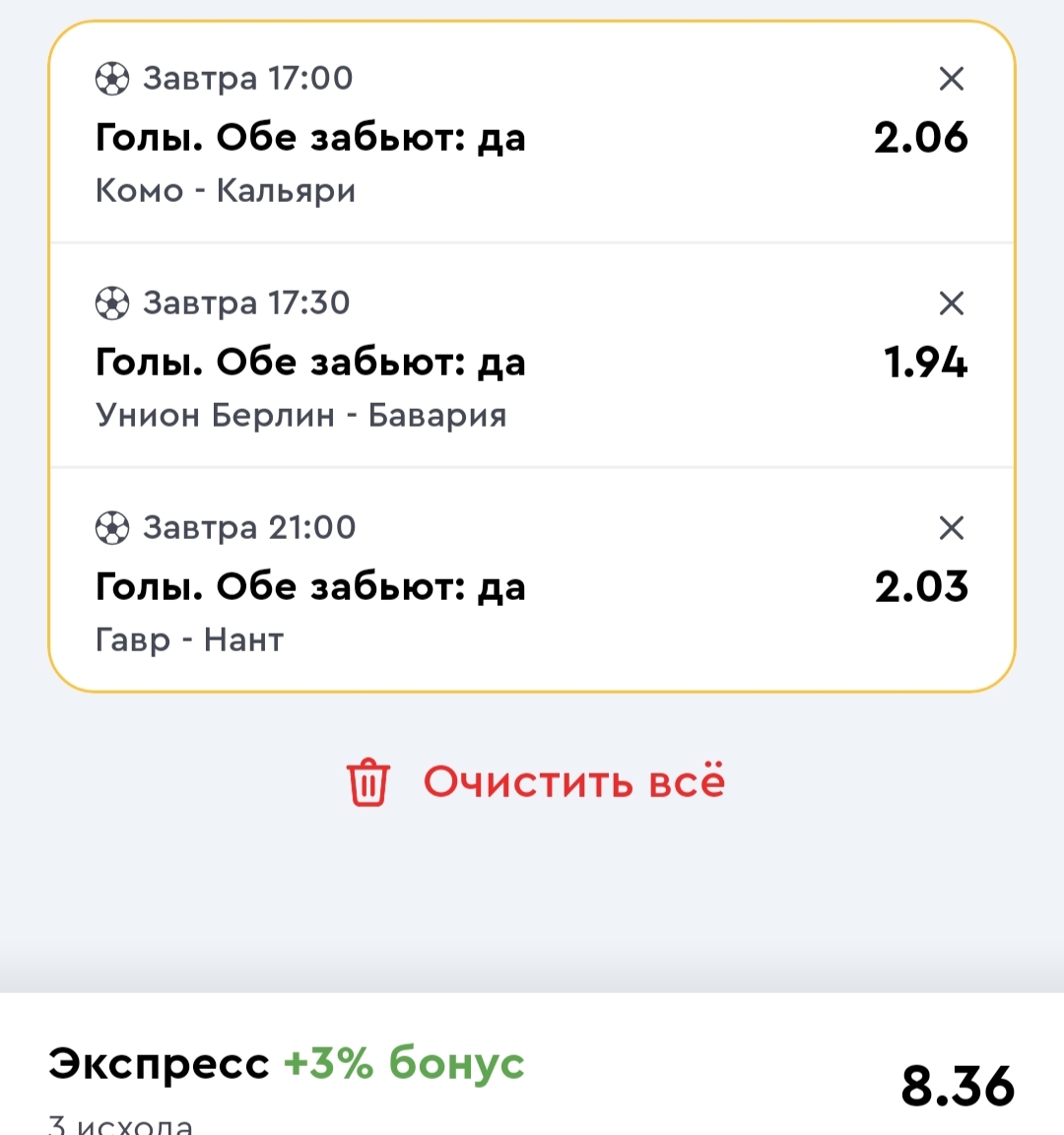Open the Гавр - Нант match
This screenshot has height=1135, width=1064.
(189, 639)
